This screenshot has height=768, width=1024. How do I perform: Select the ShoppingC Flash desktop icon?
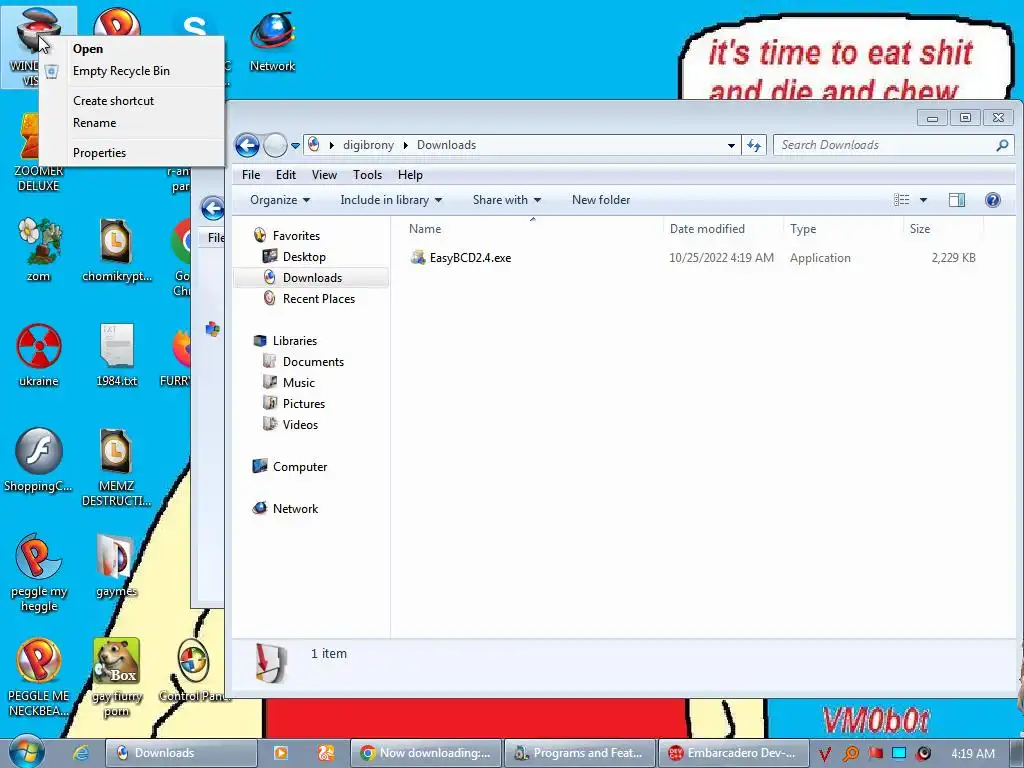click(x=39, y=460)
